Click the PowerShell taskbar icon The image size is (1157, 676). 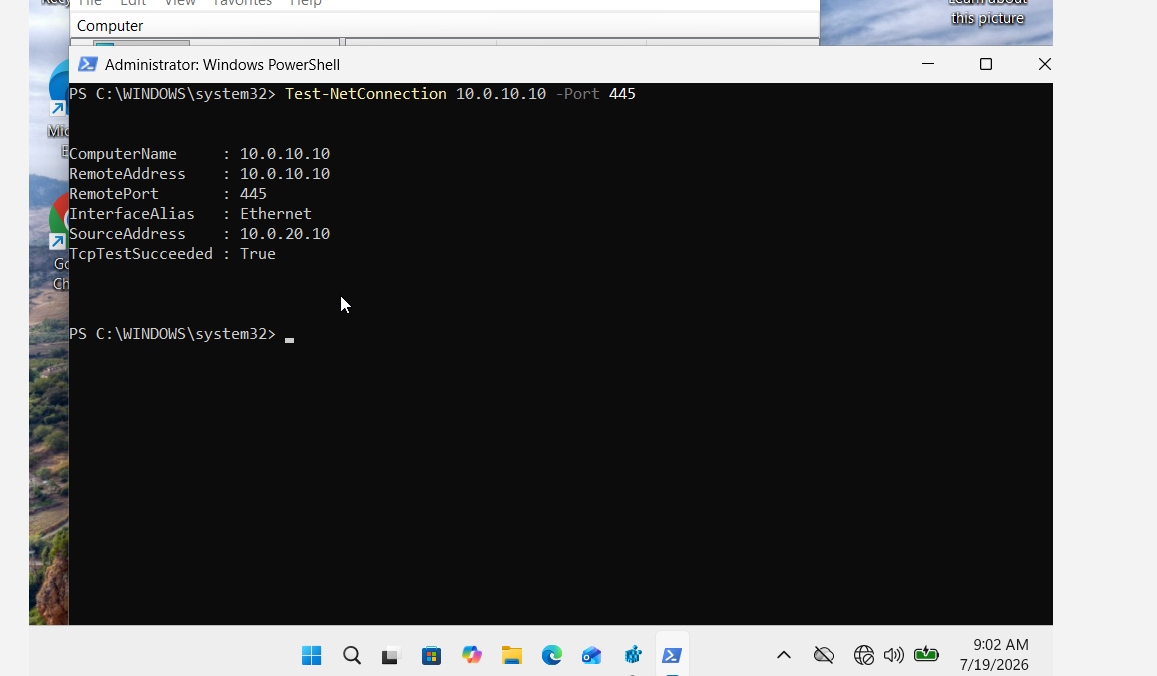tap(671, 655)
